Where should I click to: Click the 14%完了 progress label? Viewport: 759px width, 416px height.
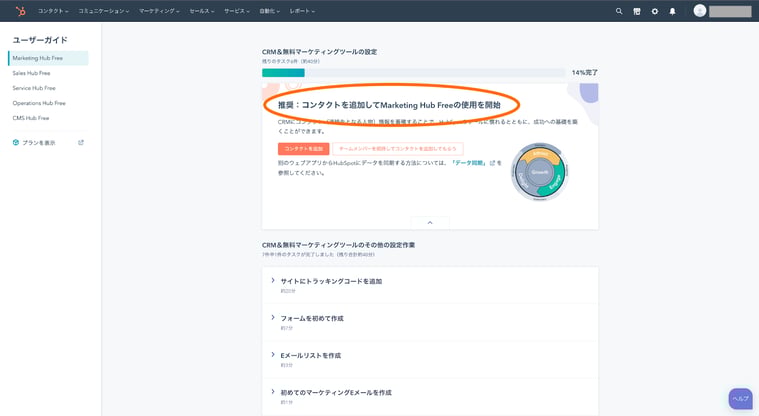(x=584, y=73)
